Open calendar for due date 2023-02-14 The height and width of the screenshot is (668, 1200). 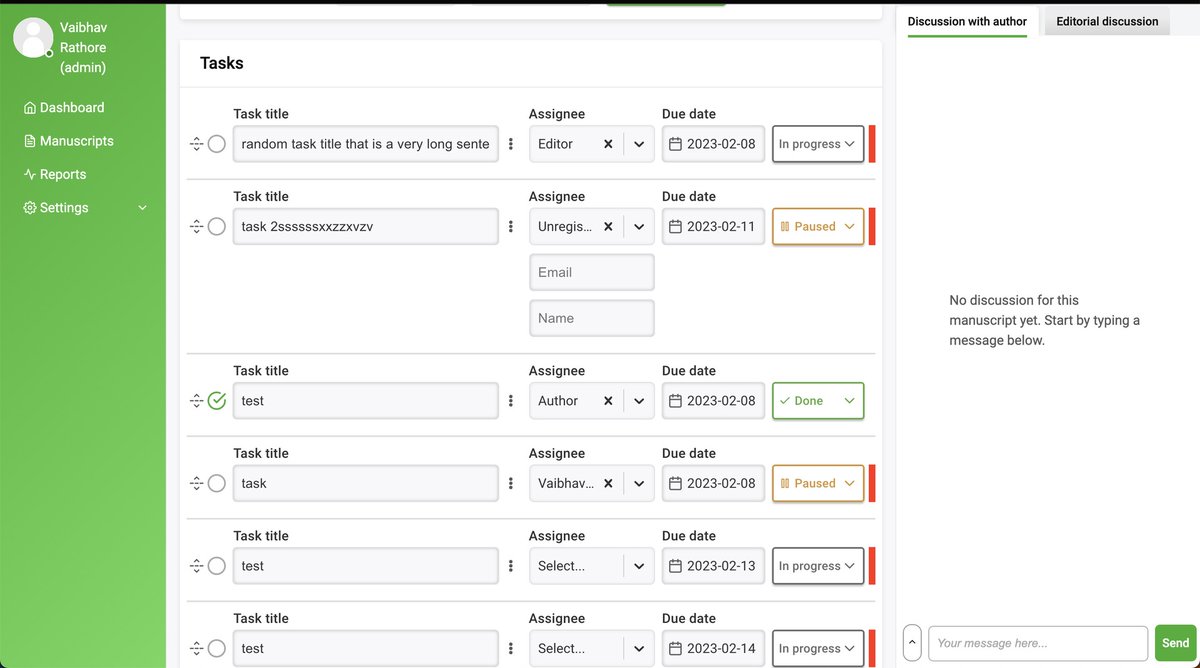[675, 649]
